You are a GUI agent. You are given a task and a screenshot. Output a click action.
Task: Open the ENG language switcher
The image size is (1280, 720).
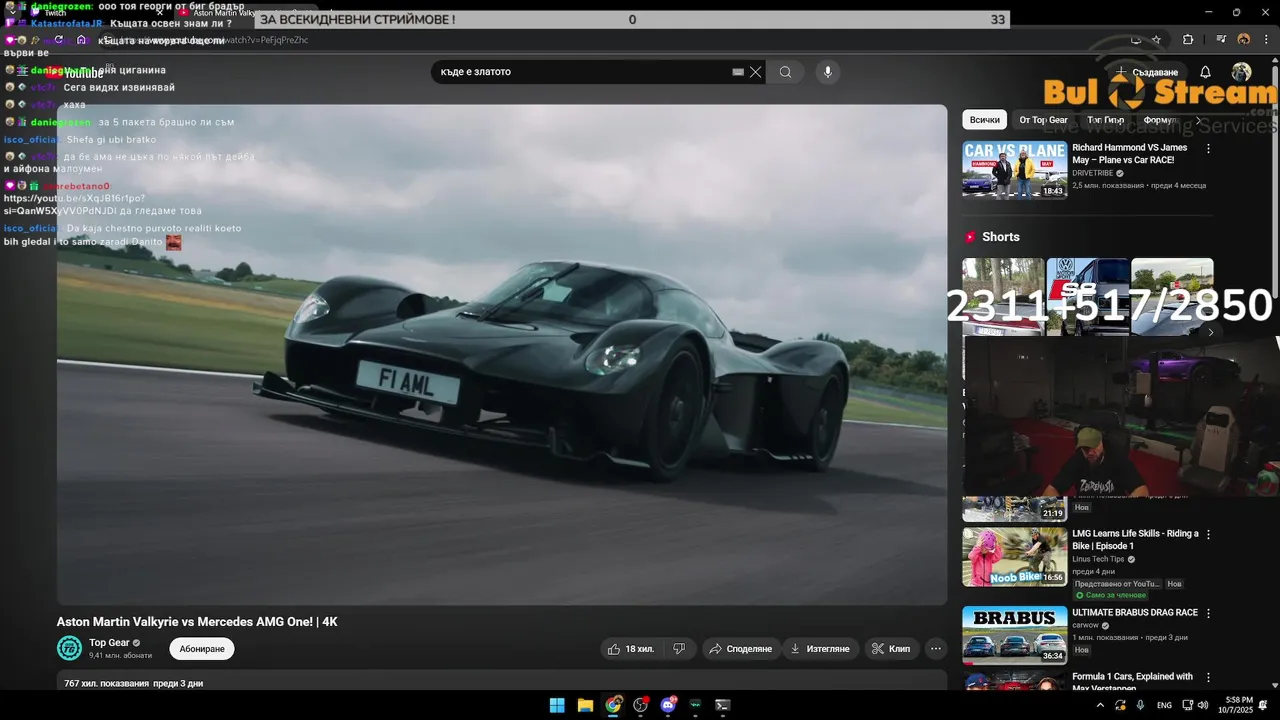tap(1164, 705)
